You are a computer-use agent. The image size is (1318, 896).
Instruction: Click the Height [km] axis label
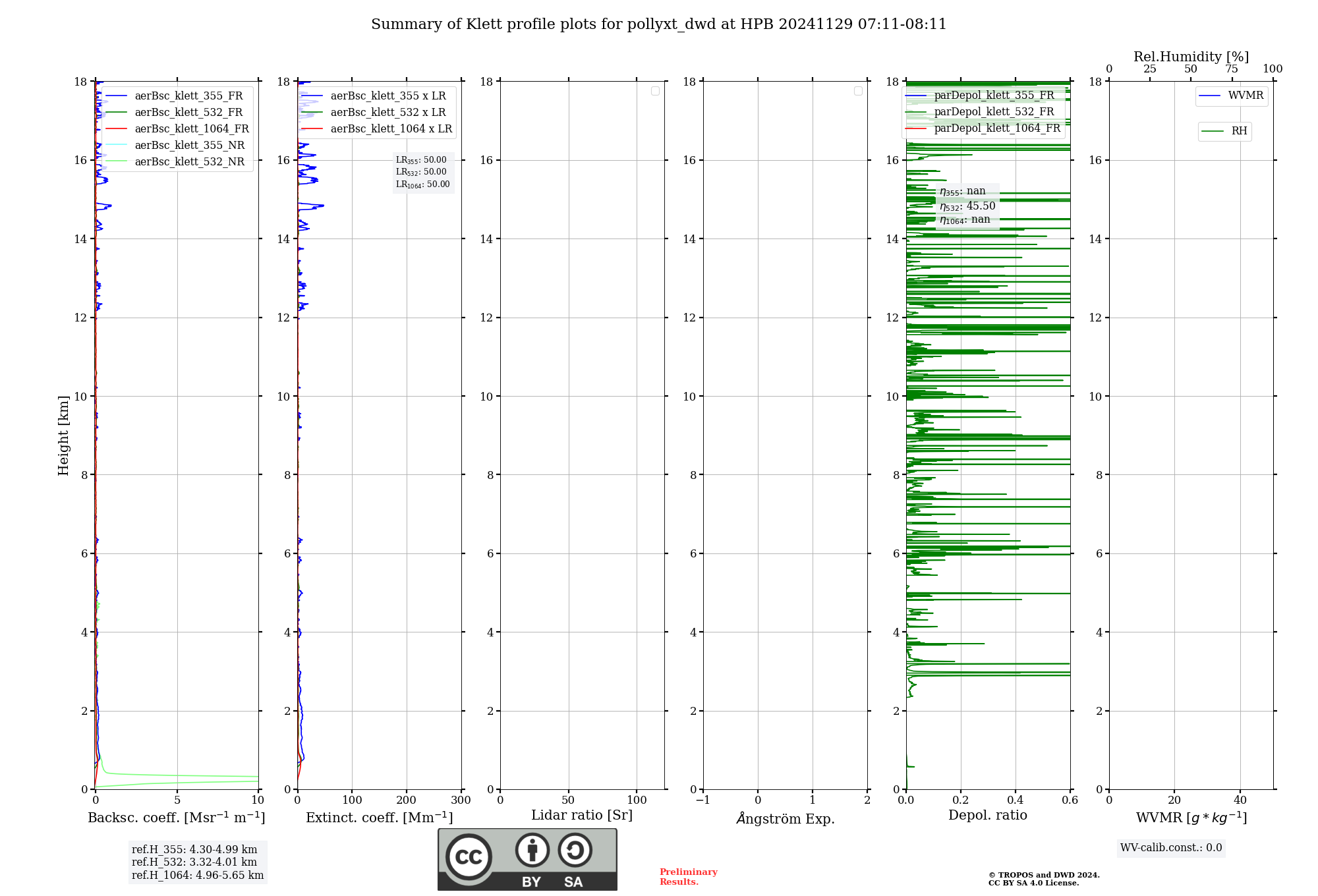click(x=63, y=435)
